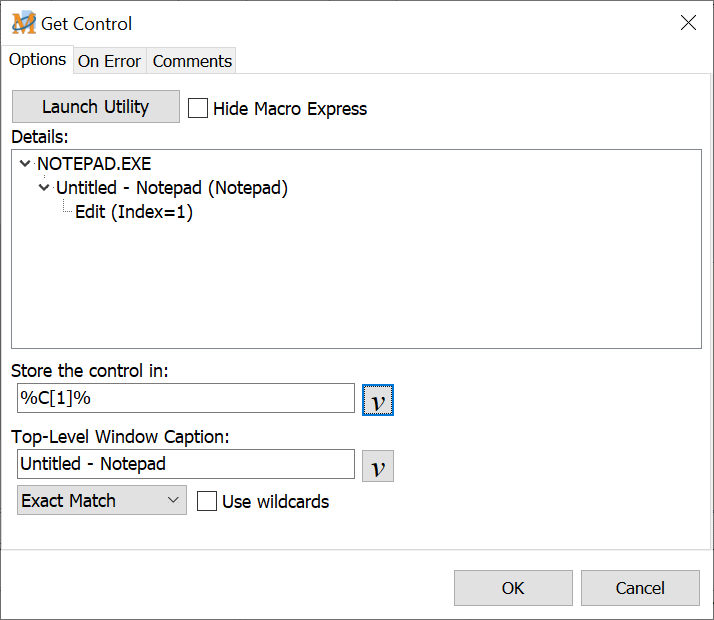The height and width of the screenshot is (620, 714).
Task: Select the Edit (Index=1) control entry
Action: (x=133, y=212)
